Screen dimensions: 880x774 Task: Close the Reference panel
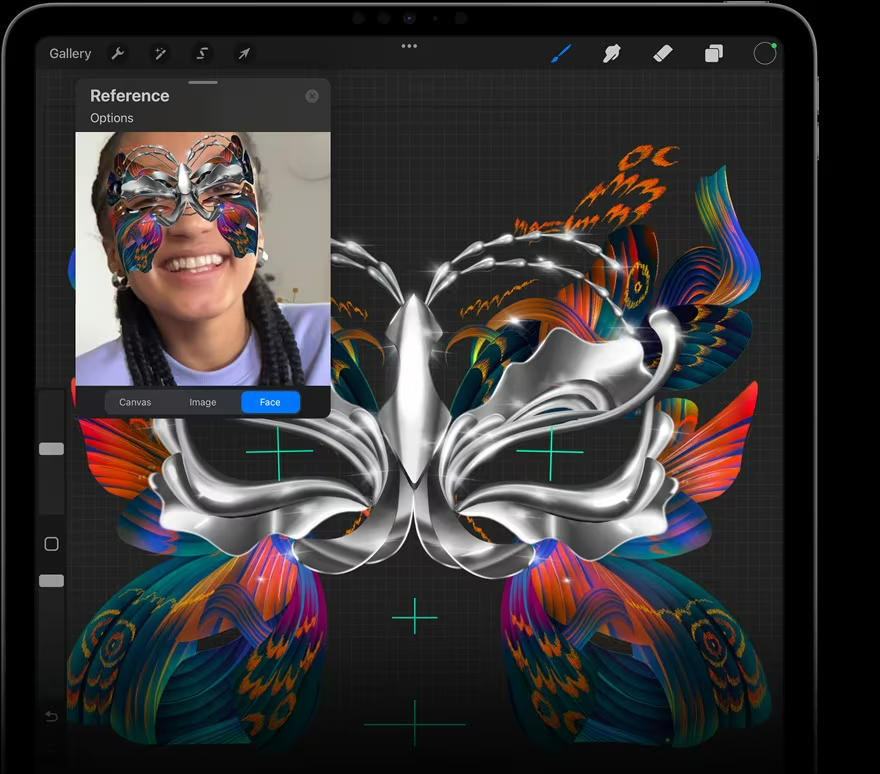point(312,96)
